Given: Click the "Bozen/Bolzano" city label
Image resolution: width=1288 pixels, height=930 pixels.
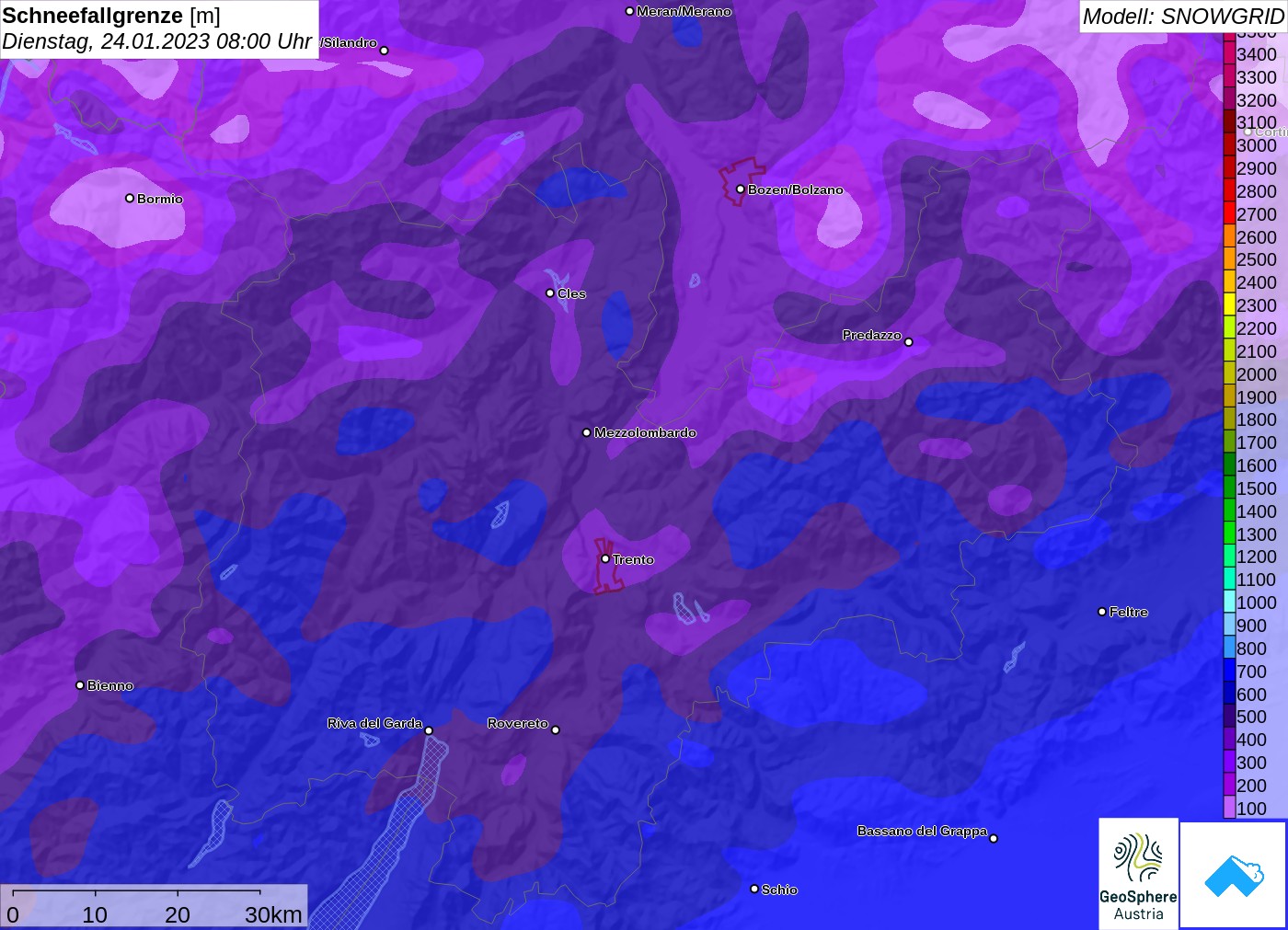Looking at the screenshot, I should [x=796, y=189].
